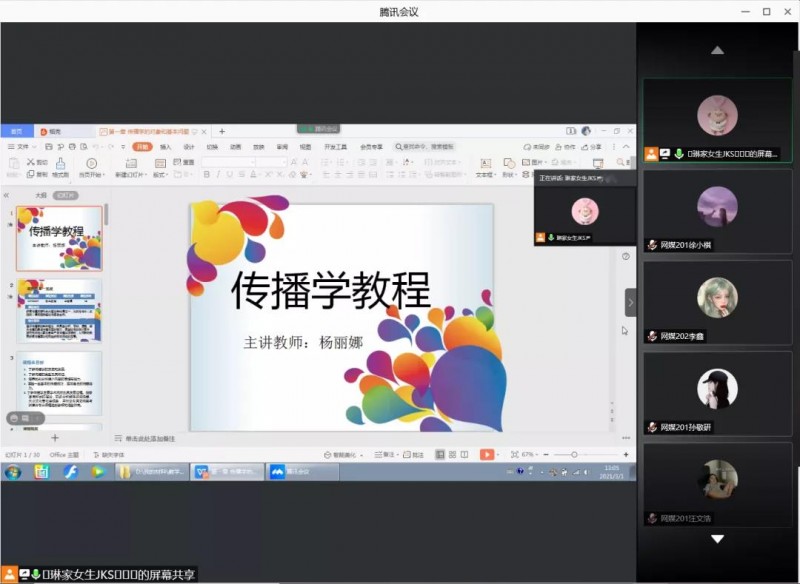Add a new slide with plus icon

(x=55, y=438)
